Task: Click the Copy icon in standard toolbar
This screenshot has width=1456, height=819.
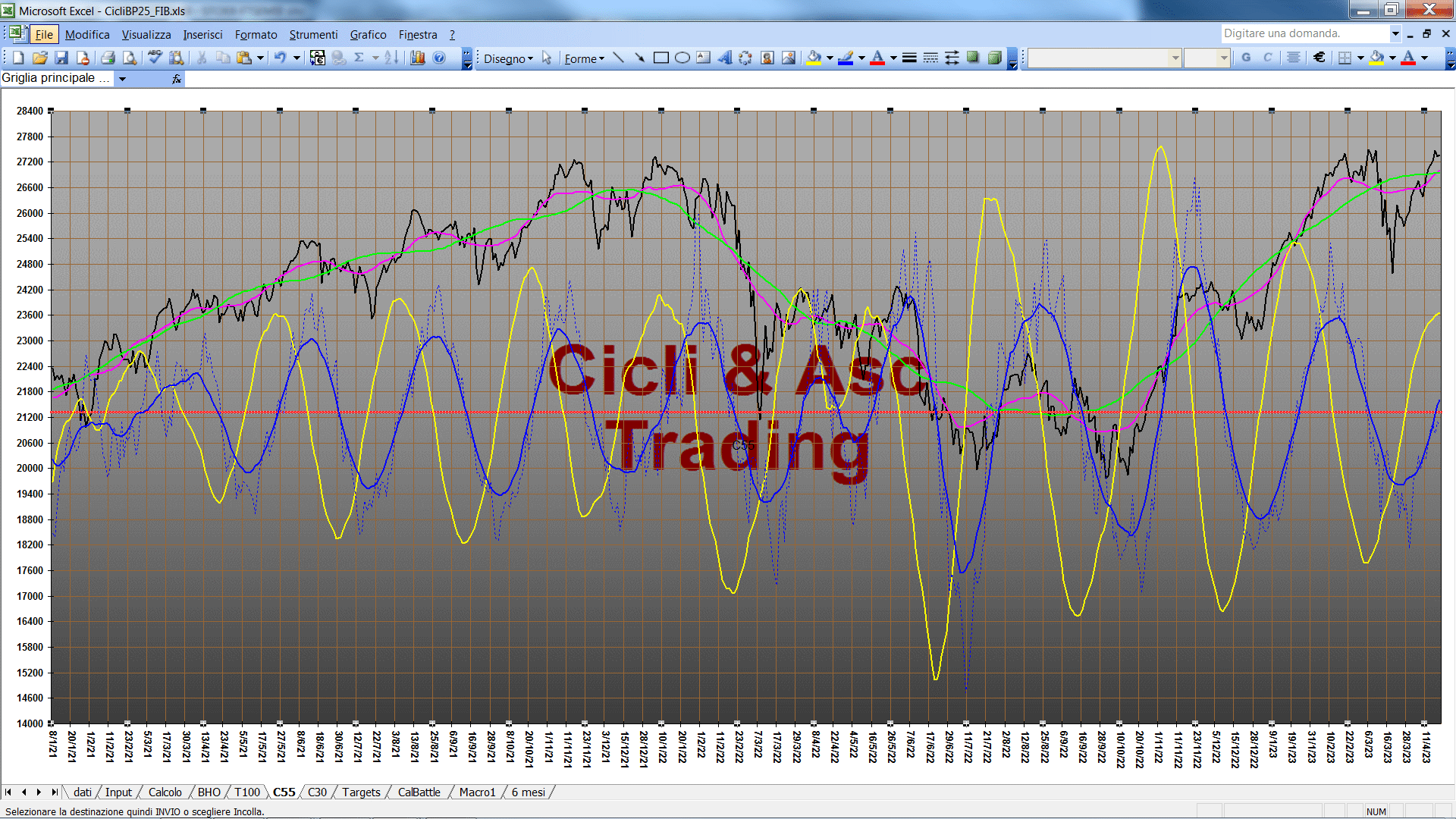Action: pyautogui.click(x=223, y=58)
